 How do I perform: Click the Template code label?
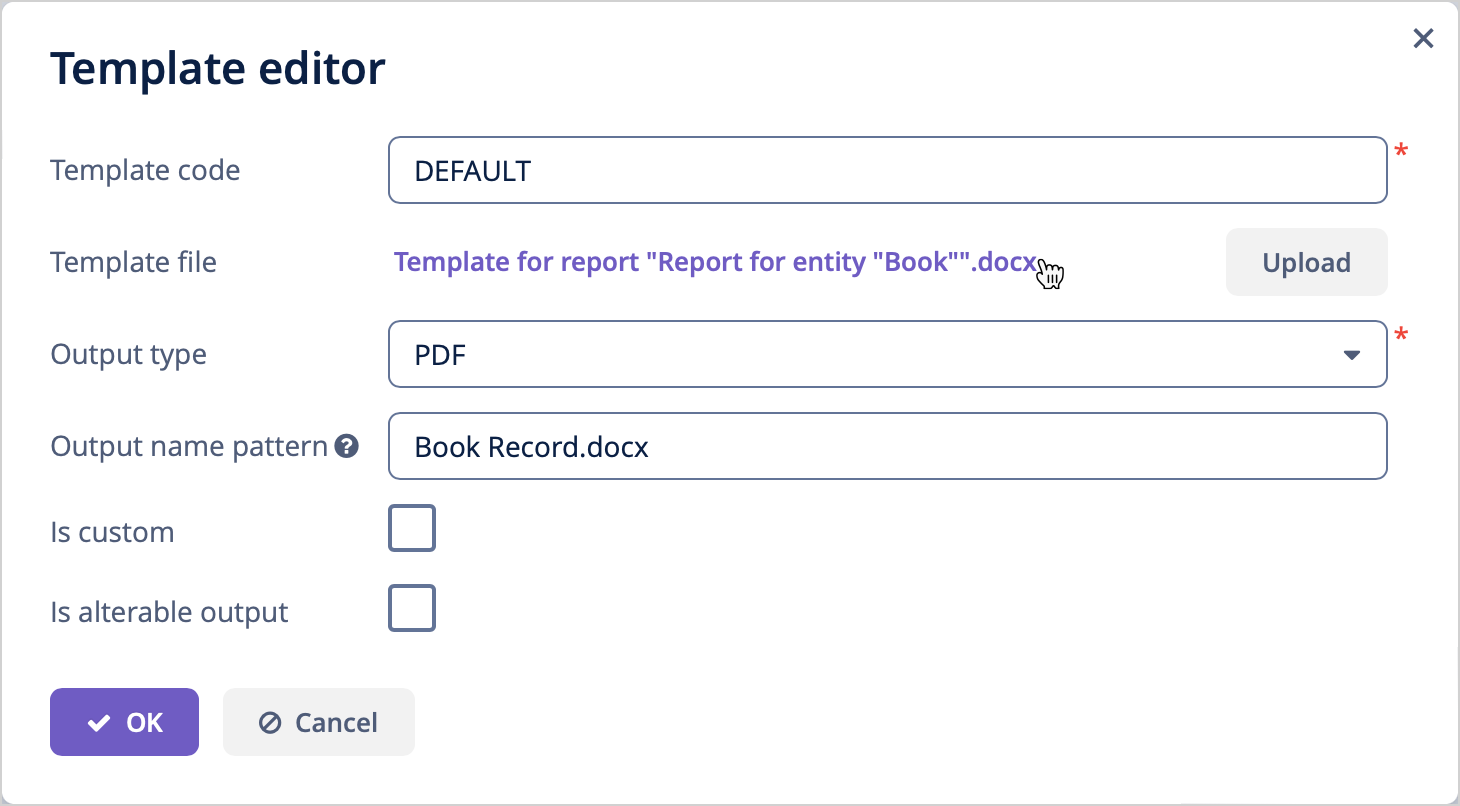pyautogui.click(x=145, y=171)
